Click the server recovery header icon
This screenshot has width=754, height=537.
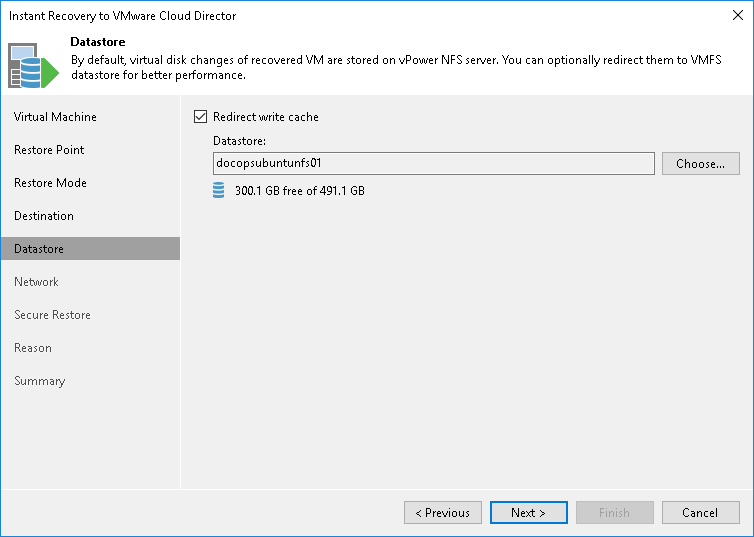[x=33, y=66]
